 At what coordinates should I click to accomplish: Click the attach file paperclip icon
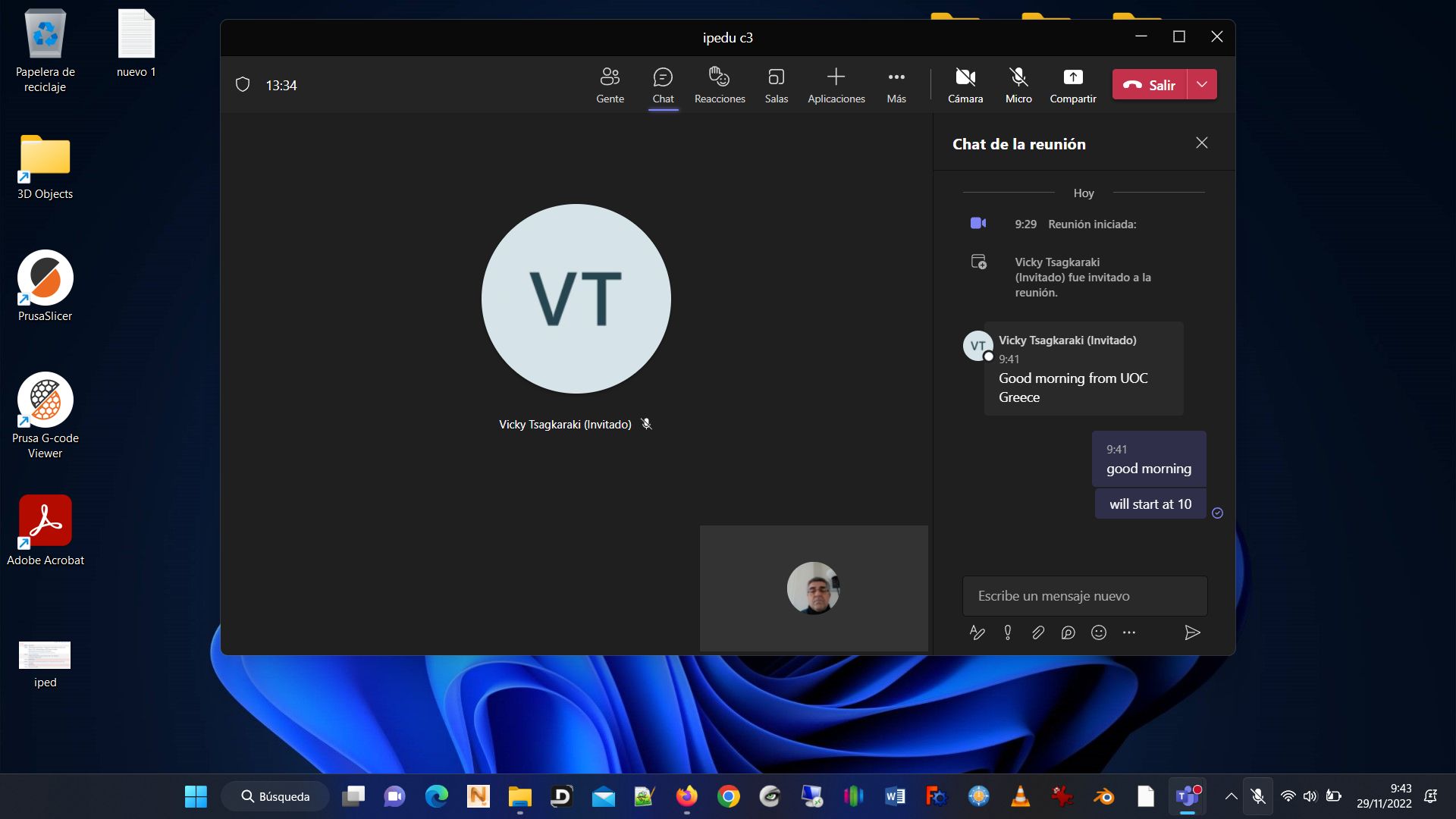point(1037,632)
